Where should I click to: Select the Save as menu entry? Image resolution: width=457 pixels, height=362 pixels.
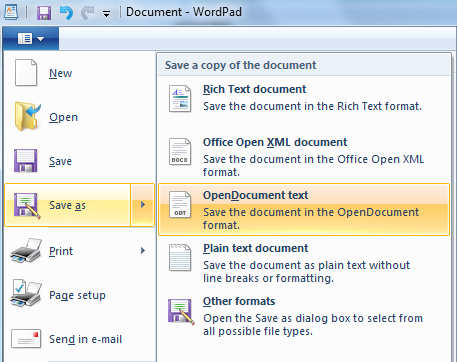point(67,205)
